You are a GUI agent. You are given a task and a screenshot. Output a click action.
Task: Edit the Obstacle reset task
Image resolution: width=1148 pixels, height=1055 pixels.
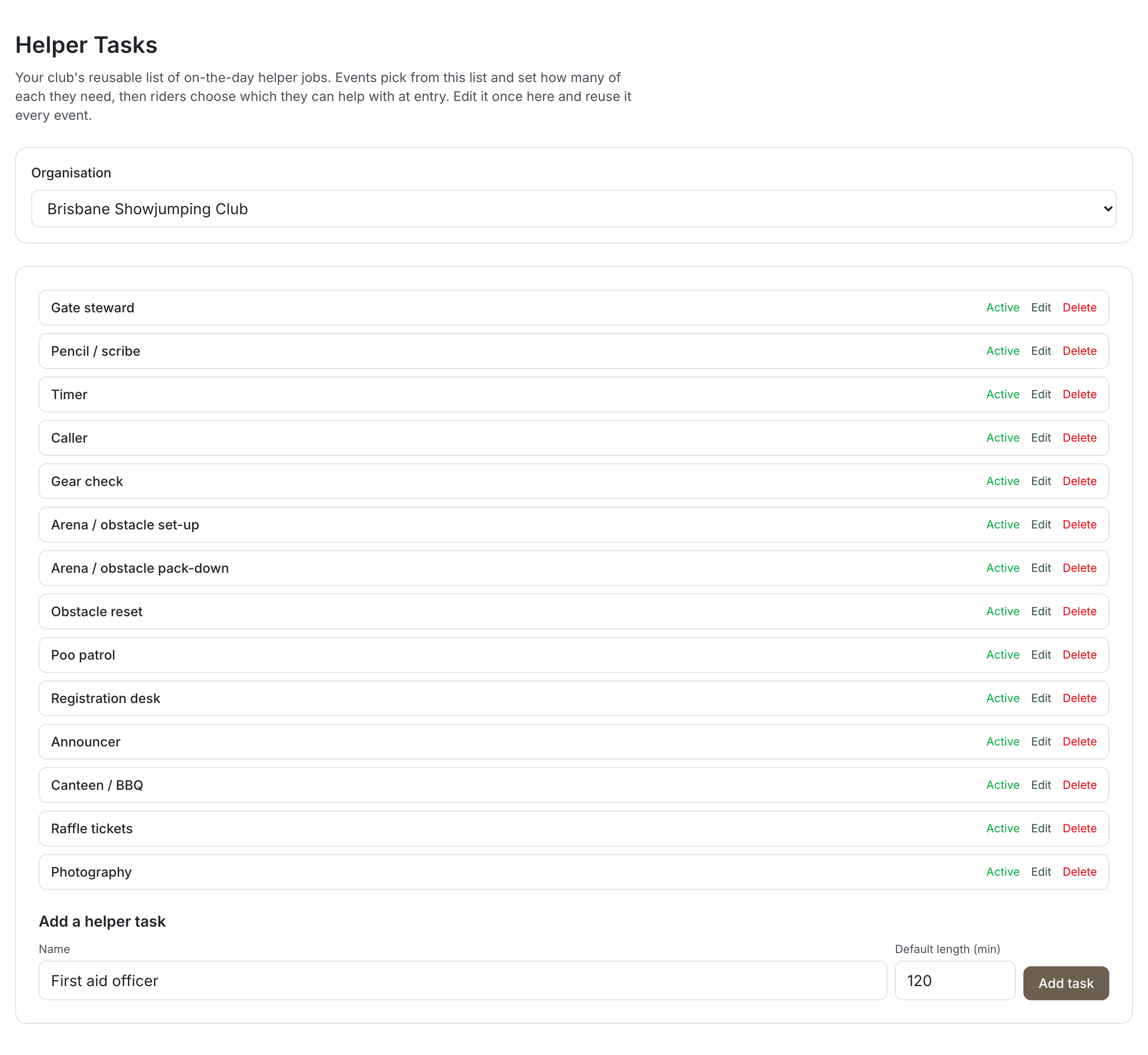pos(1041,611)
